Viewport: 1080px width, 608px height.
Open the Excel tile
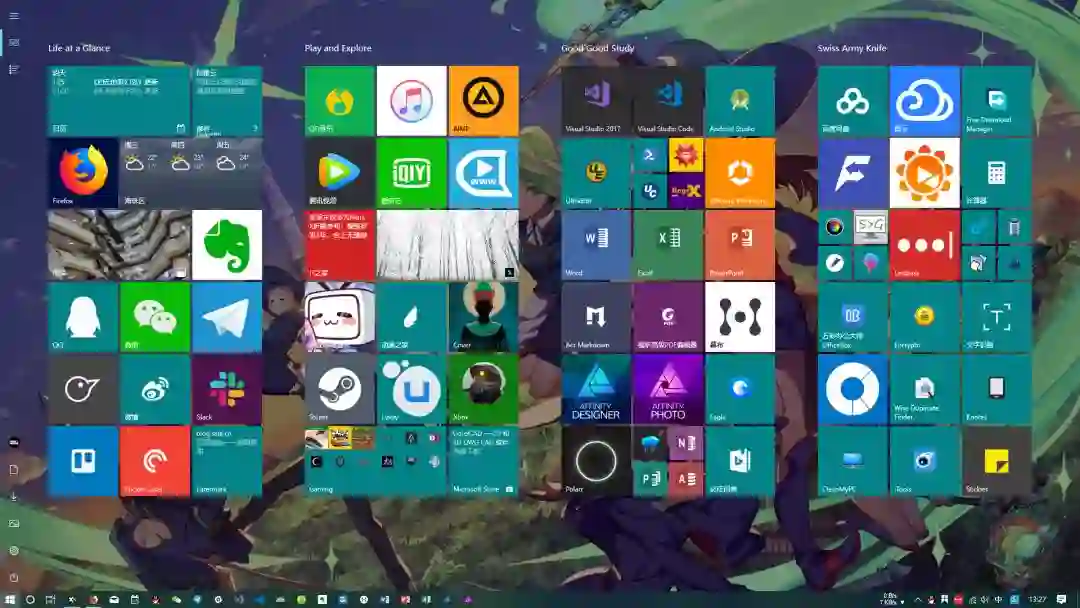669,244
